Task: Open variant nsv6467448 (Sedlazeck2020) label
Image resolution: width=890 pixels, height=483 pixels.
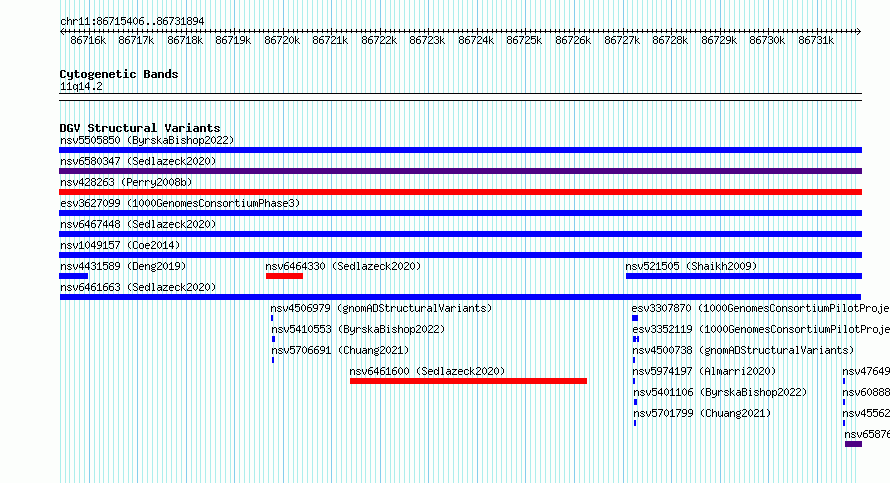Action: pos(138,224)
